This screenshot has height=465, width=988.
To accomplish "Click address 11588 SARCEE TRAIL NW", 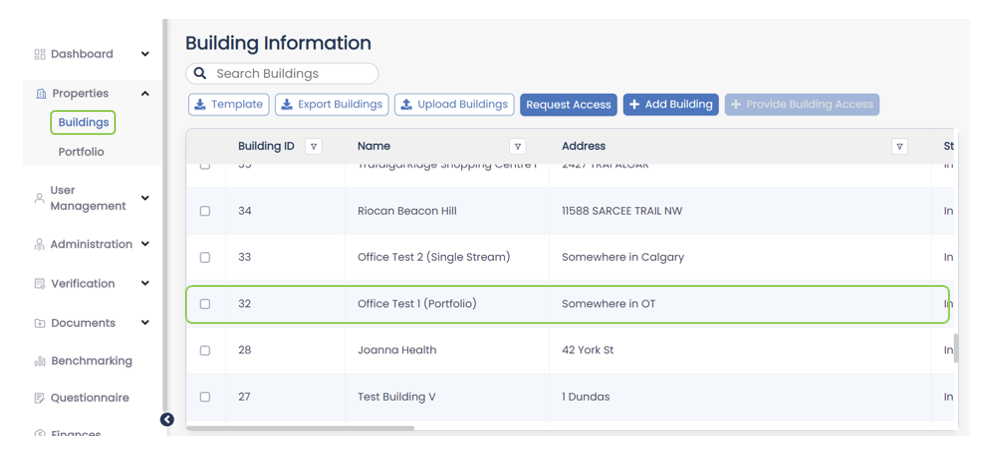I will (x=622, y=211).
